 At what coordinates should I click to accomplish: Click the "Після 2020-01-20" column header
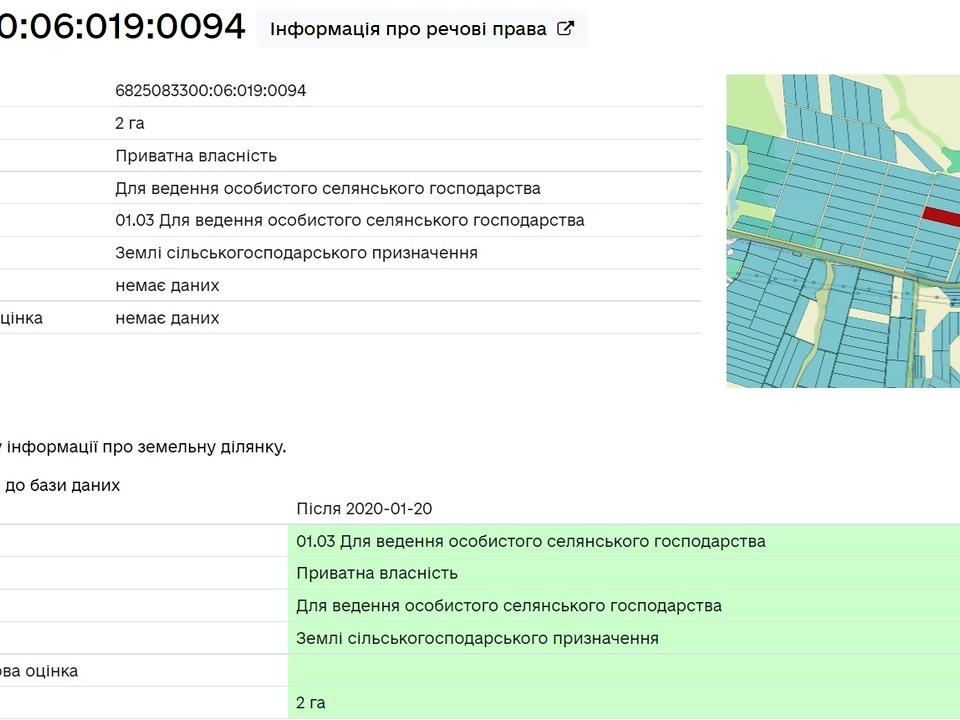tap(364, 509)
